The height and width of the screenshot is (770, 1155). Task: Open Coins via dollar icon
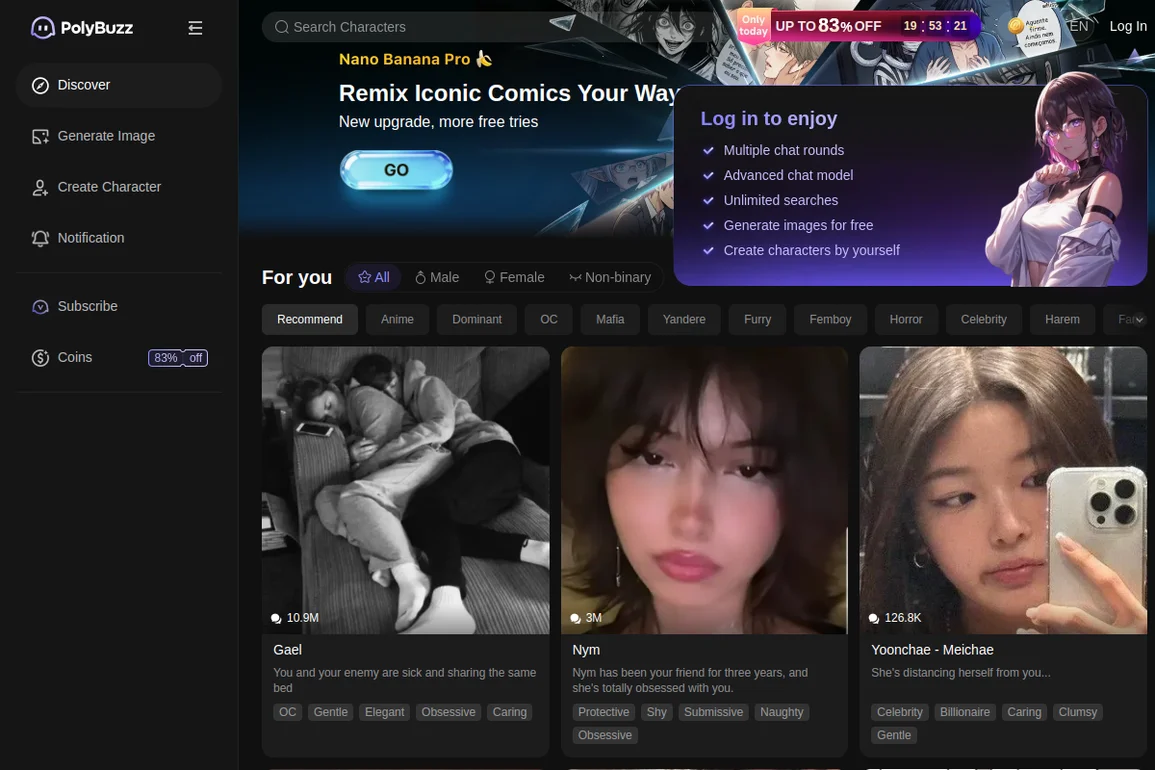coord(40,358)
